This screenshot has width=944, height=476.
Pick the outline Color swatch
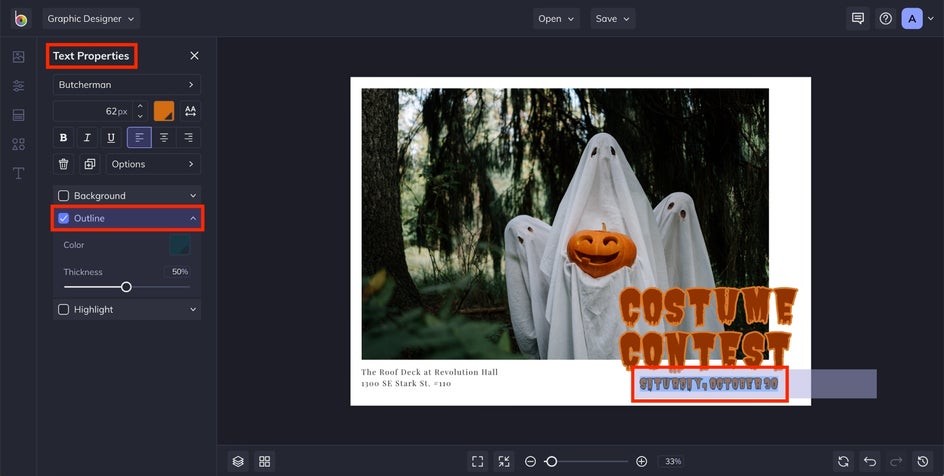(x=180, y=245)
